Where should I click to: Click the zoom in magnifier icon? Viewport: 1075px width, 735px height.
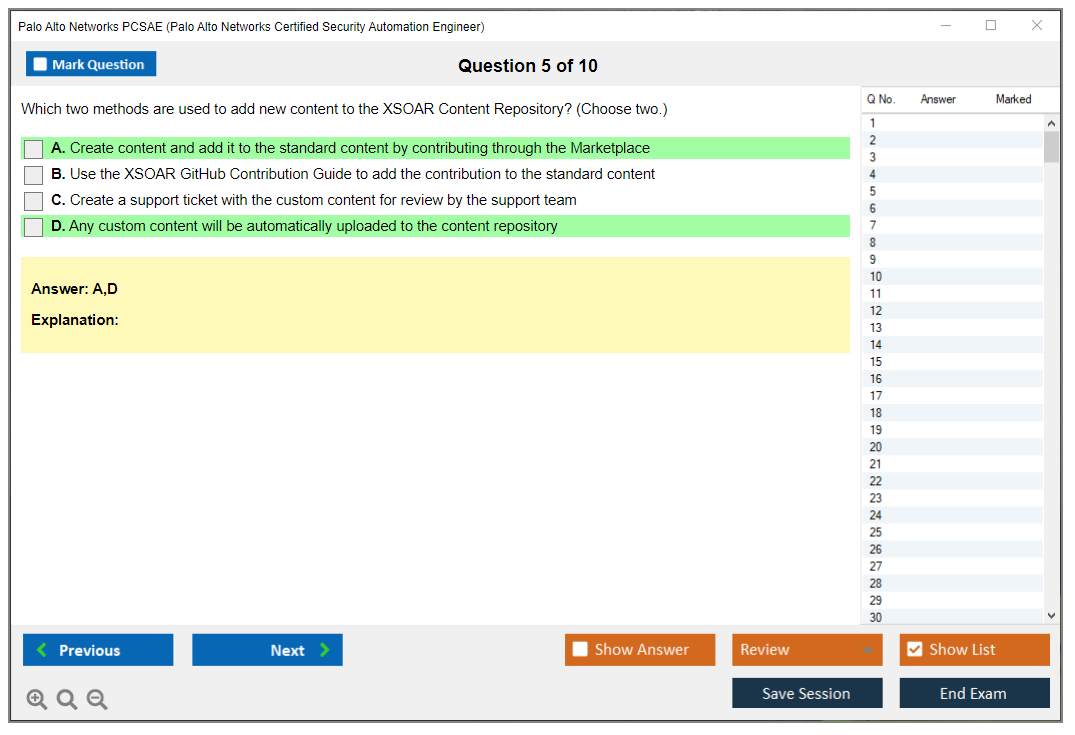click(37, 700)
